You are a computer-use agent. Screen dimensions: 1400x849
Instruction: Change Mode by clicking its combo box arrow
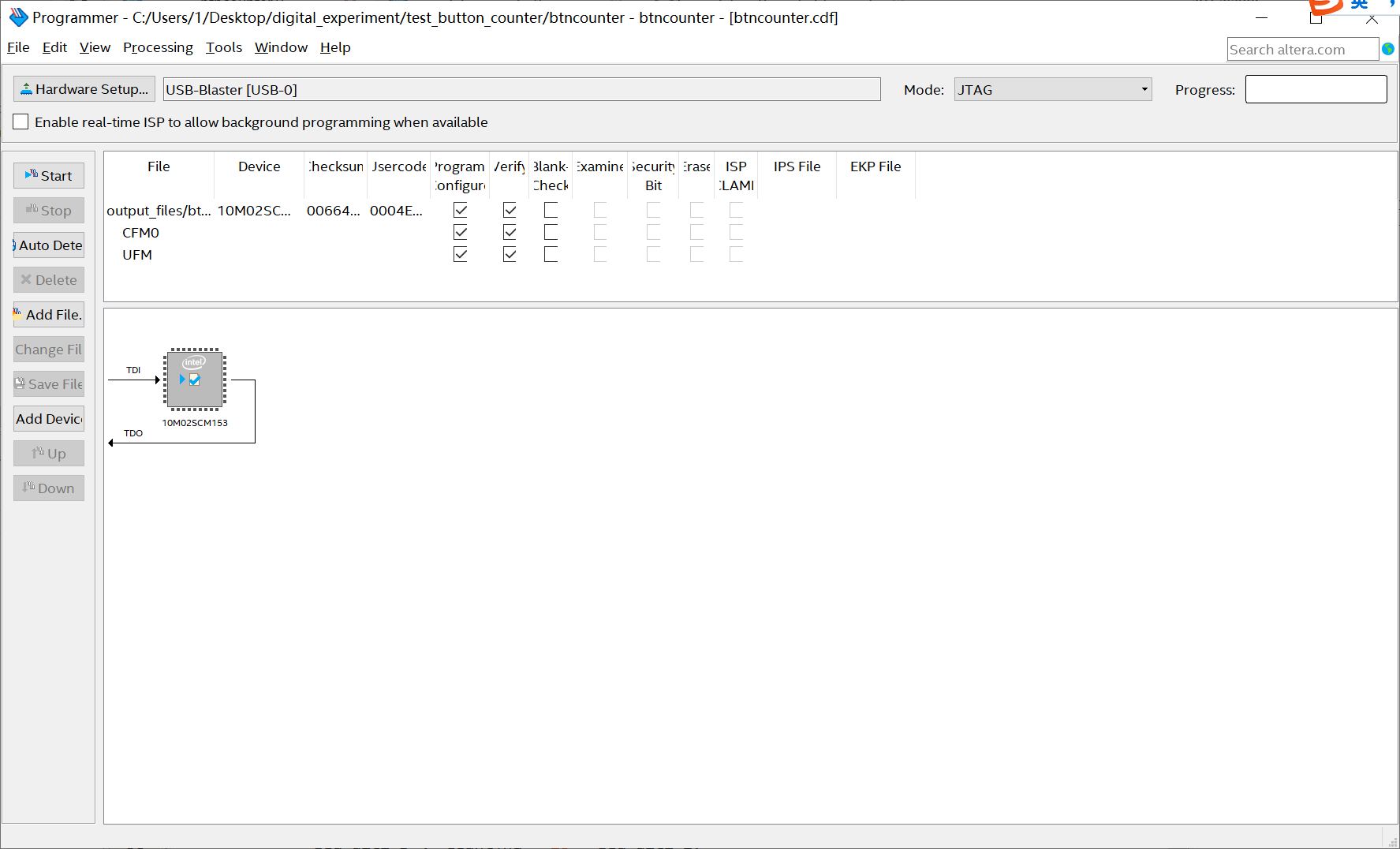(1144, 89)
